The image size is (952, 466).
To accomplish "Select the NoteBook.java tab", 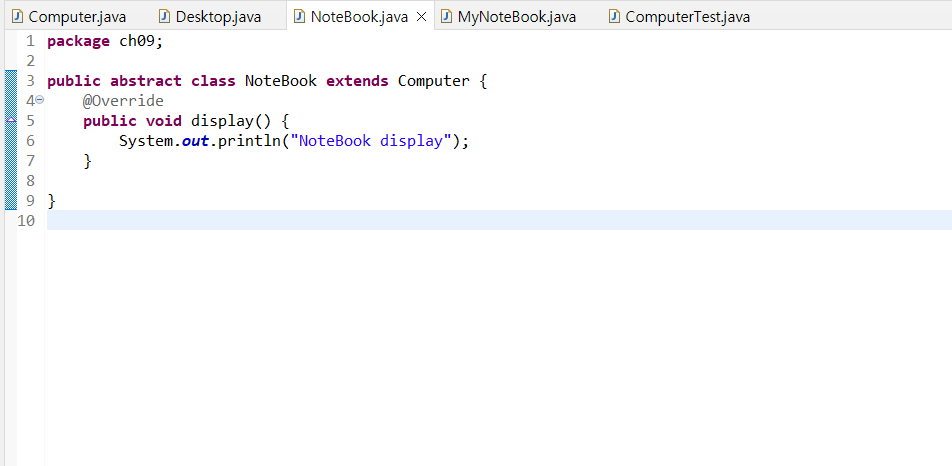I will (359, 16).
